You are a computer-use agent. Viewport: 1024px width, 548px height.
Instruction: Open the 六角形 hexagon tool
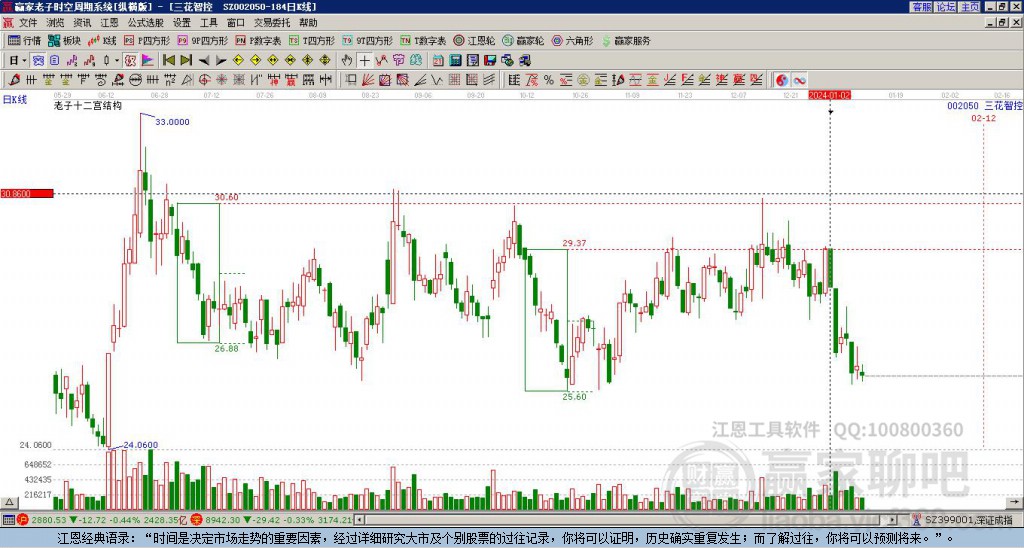(x=573, y=40)
